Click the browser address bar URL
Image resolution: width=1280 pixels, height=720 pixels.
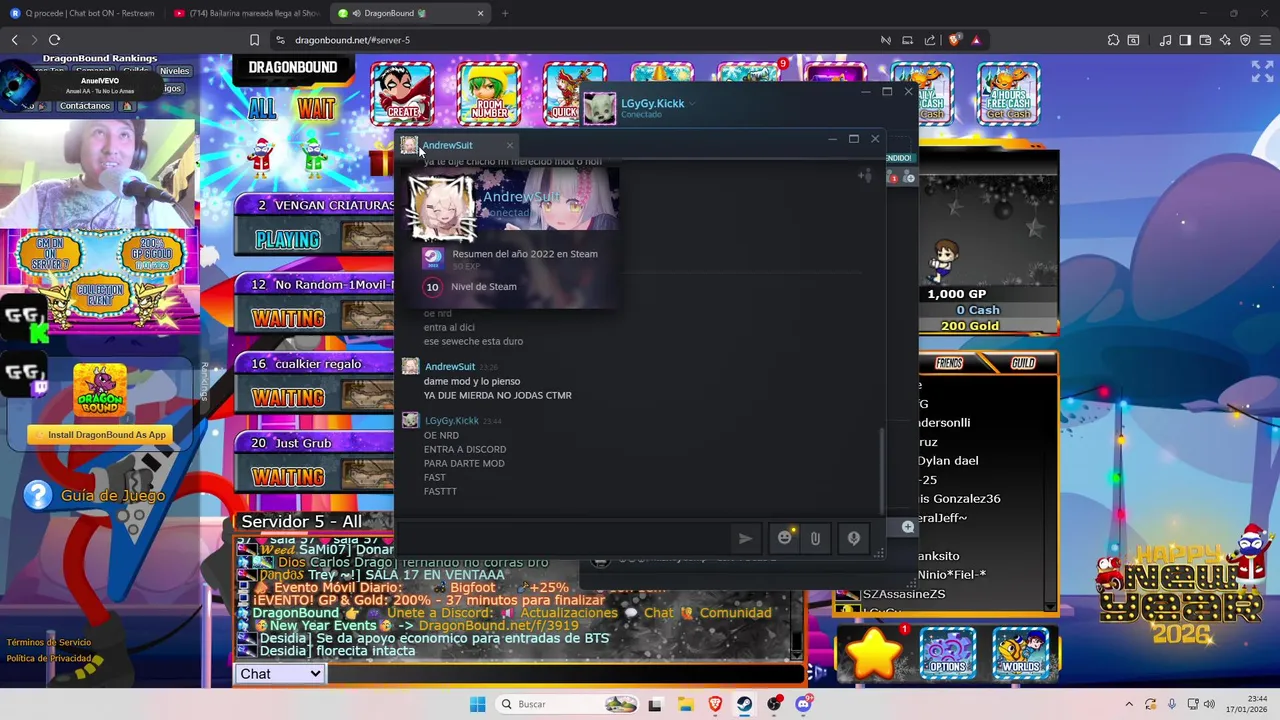click(352, 40)
